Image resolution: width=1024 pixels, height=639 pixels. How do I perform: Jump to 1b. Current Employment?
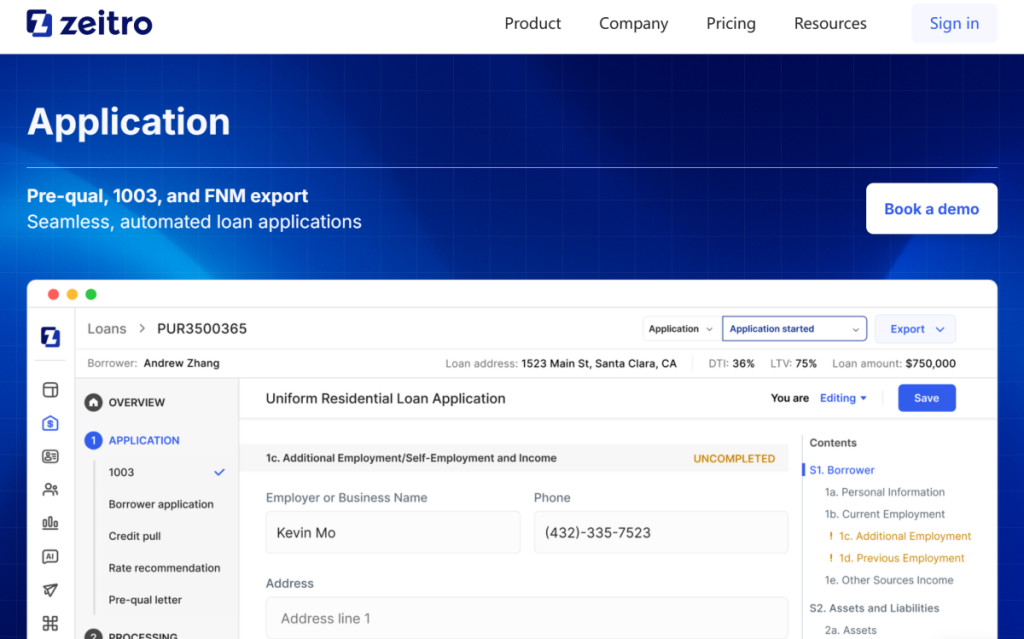[x=884, y=514]
